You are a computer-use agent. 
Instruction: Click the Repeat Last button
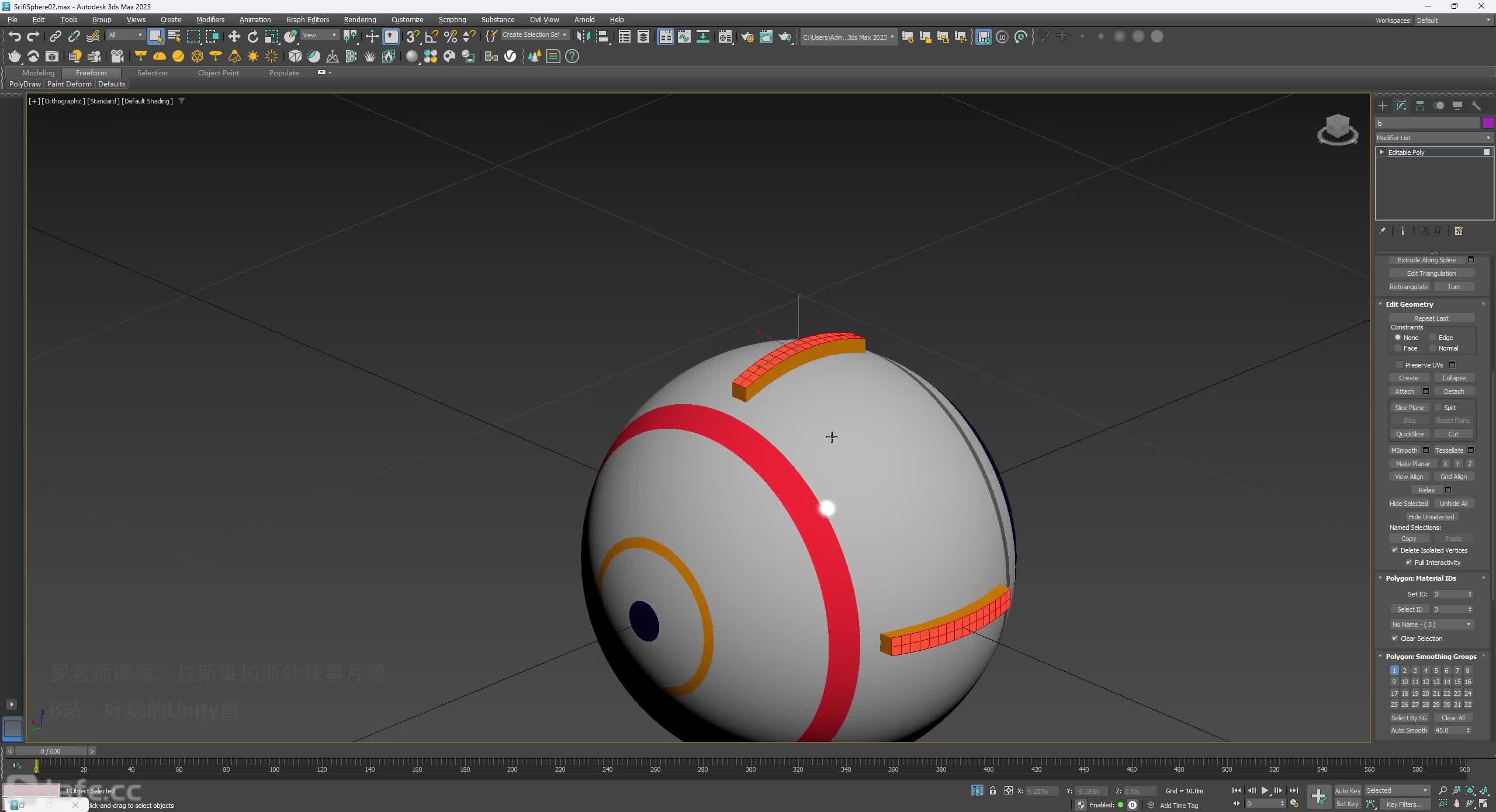pyautogui.click(x=1431, y=318)
